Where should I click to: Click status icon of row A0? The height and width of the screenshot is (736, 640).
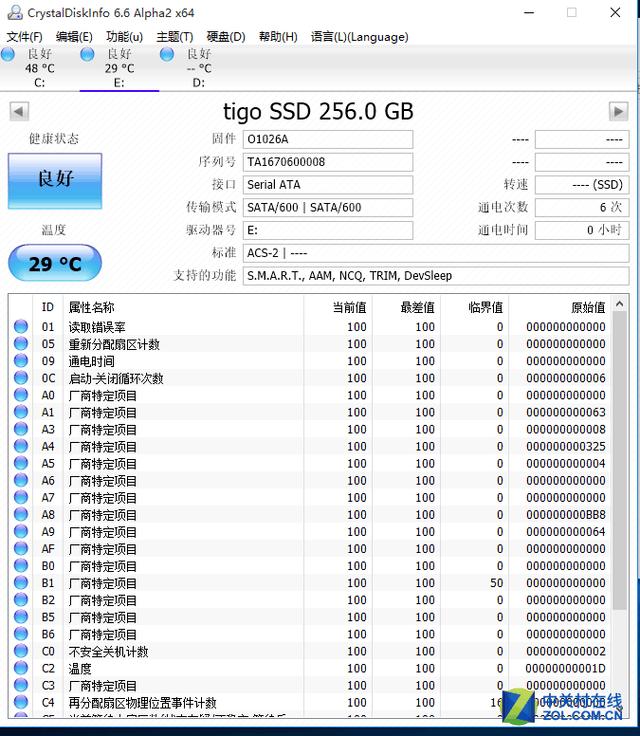pos(21,395)
